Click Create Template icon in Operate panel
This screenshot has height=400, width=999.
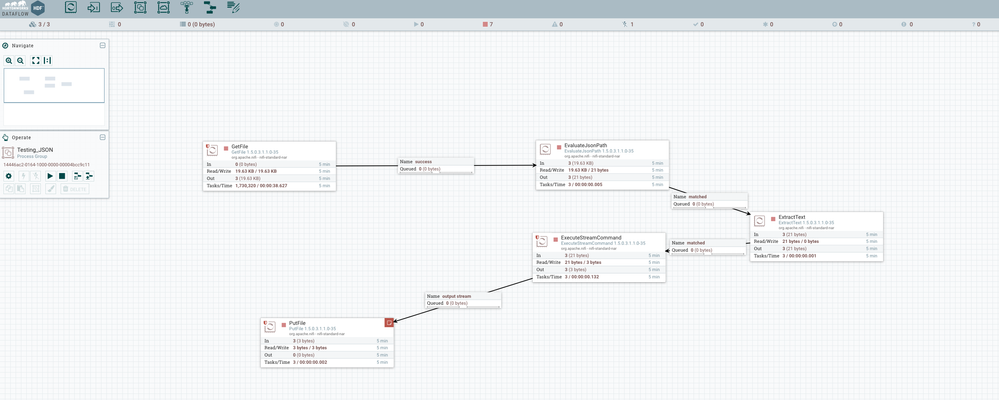(78, 176)
